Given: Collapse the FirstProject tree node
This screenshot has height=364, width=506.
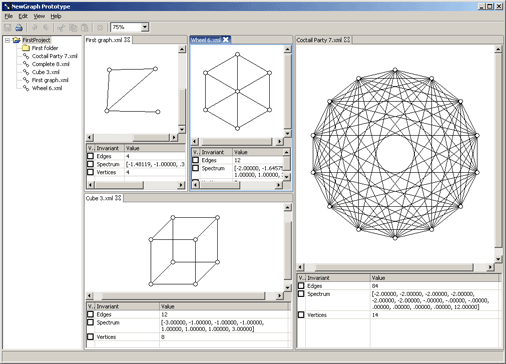Looking at the screenshot, I should tap(7, 40).
